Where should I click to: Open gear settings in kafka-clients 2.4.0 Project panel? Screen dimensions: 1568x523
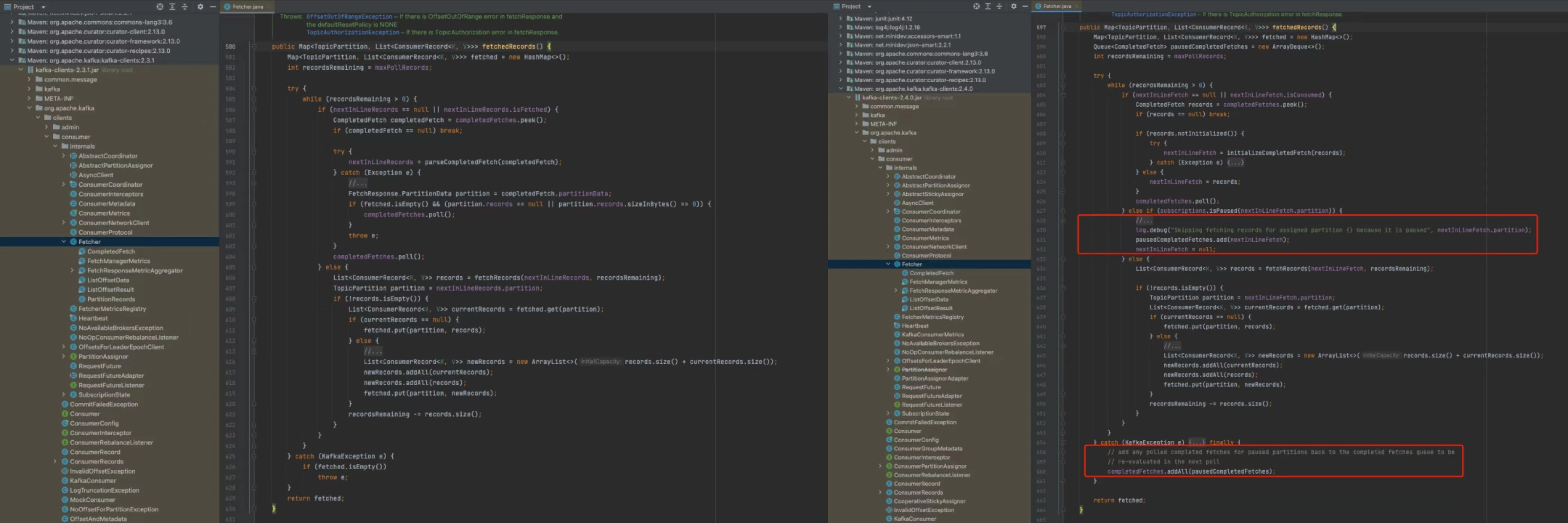(x=1014, y=6)
